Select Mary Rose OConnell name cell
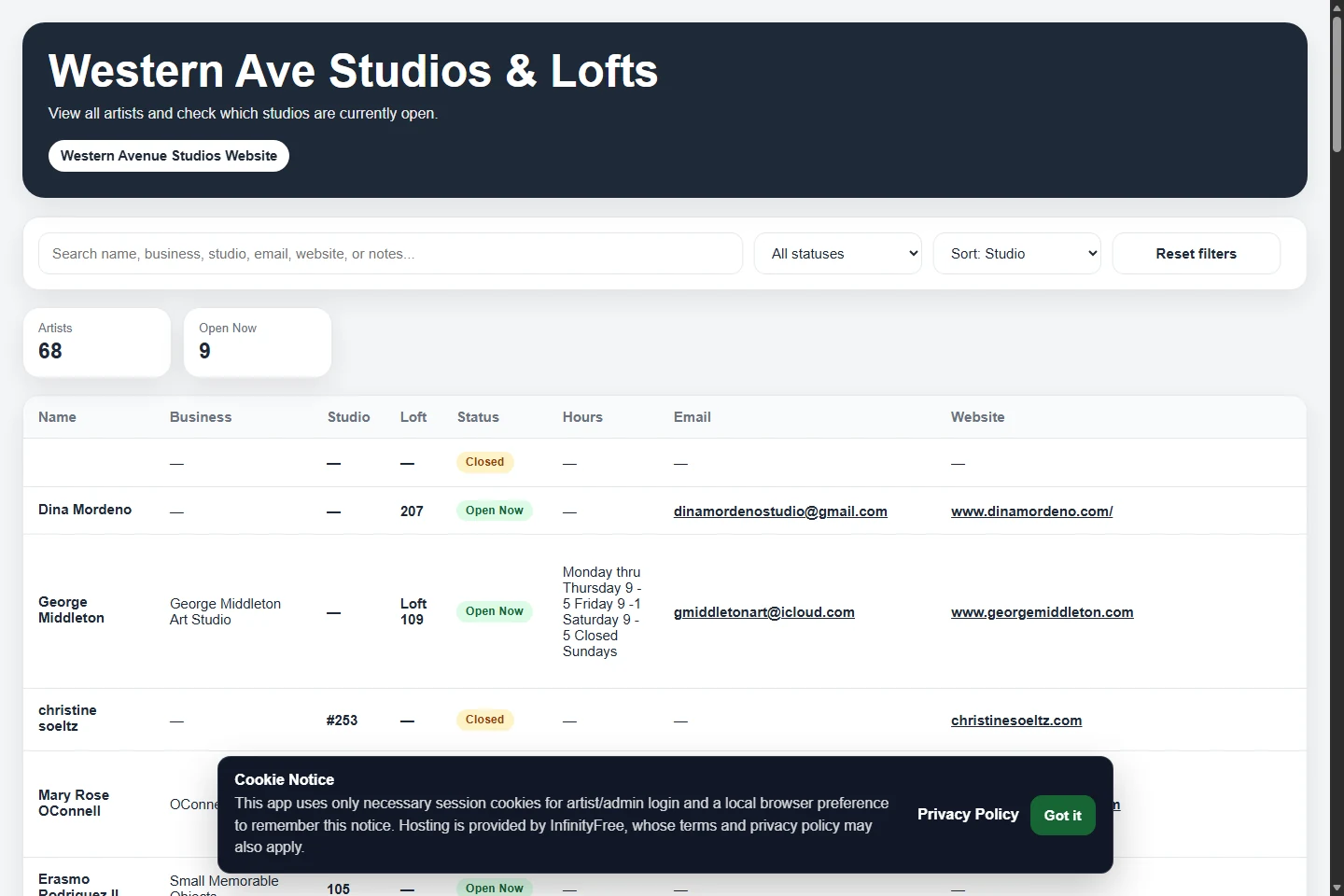This screenshot has height=896, width=1344. coord(74,804)
